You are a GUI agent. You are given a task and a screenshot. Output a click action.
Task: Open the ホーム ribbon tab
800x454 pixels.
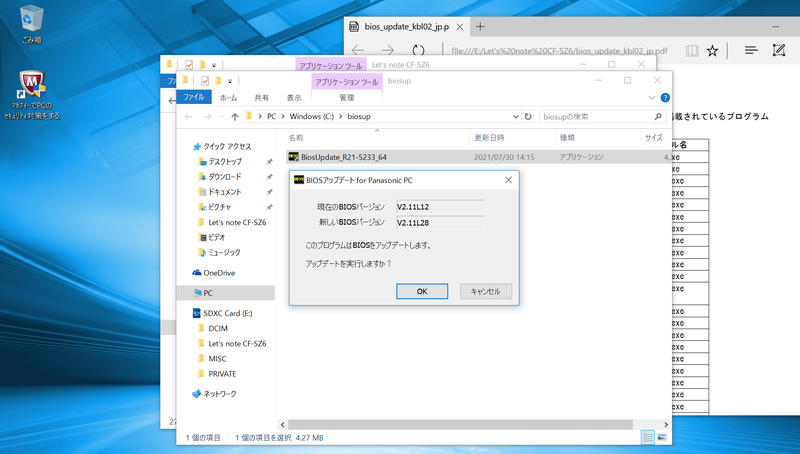point(228,97)
